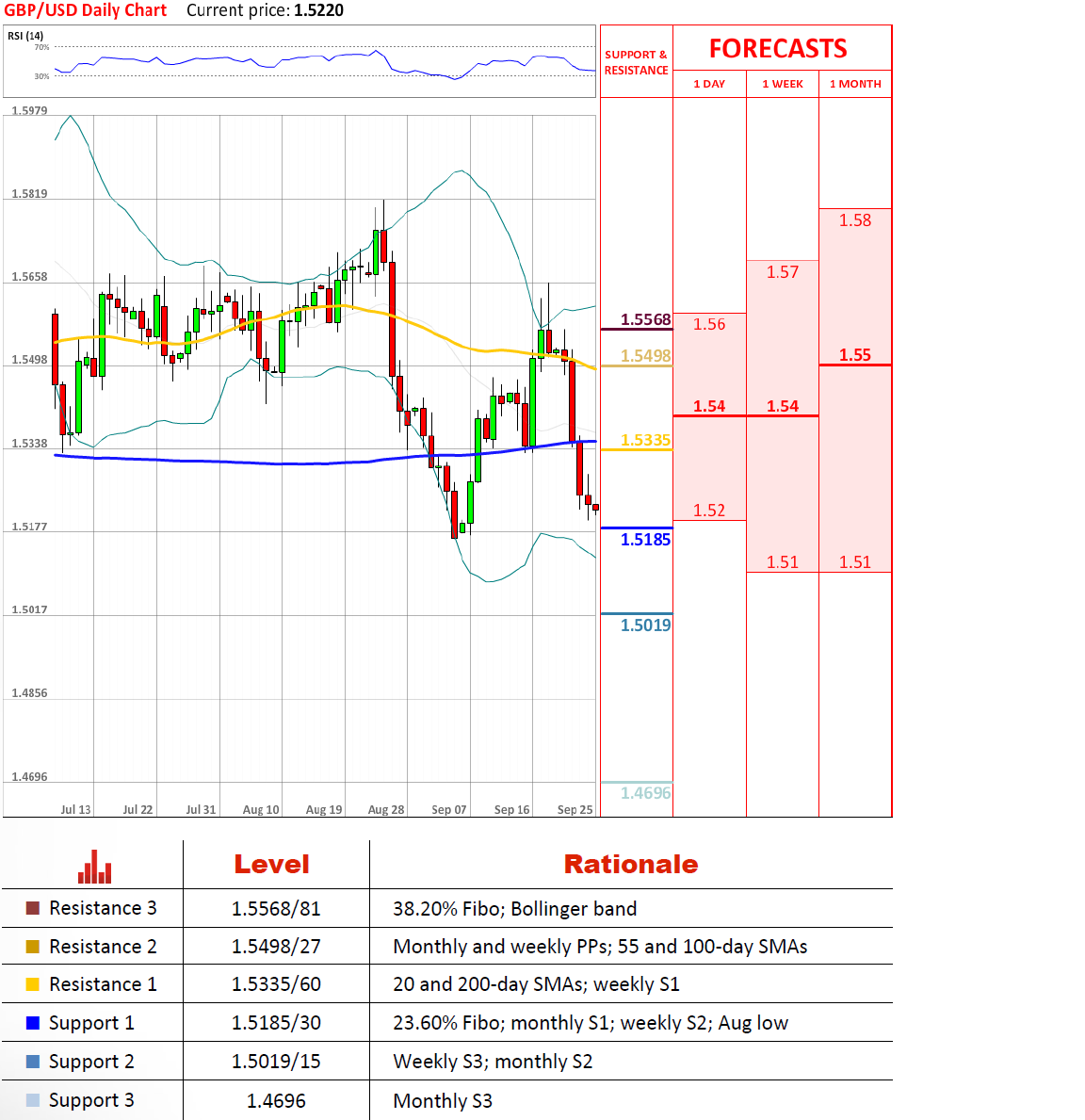Click the RSI (14) label

[x=25, y=36]
